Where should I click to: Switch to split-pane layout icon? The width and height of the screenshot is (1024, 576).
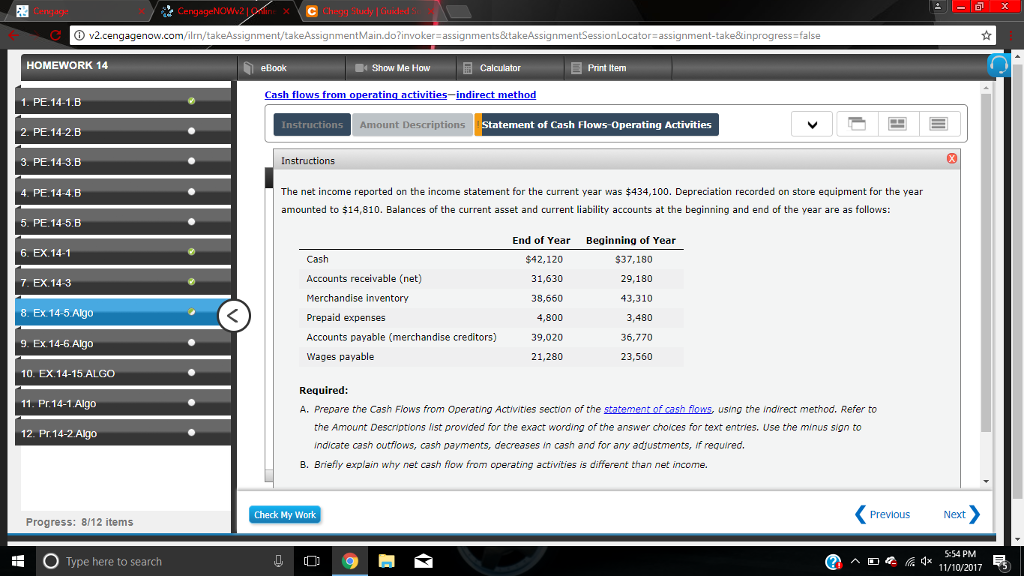coord(897,123)
